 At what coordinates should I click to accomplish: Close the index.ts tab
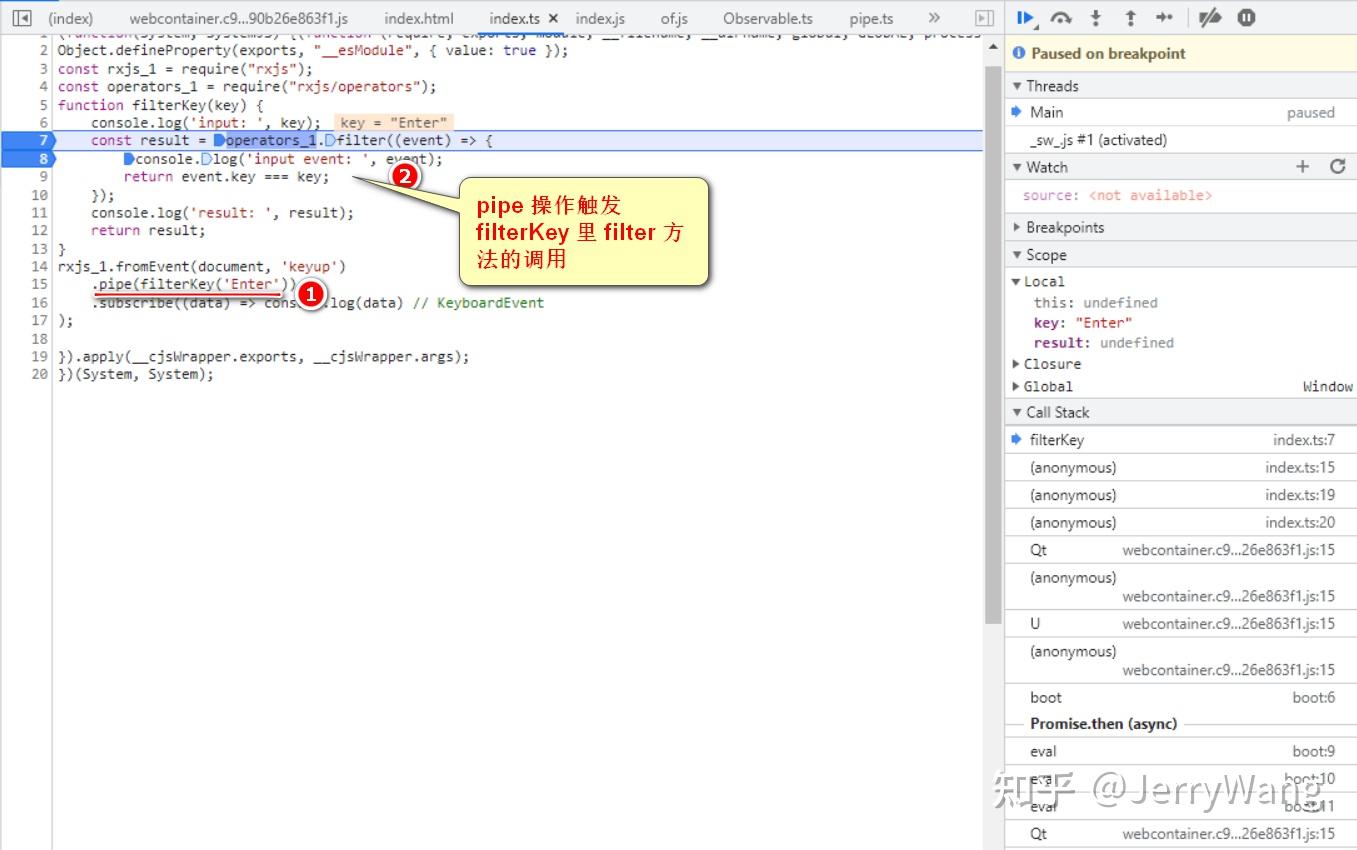pyautogui.click(x=553, y=17)
